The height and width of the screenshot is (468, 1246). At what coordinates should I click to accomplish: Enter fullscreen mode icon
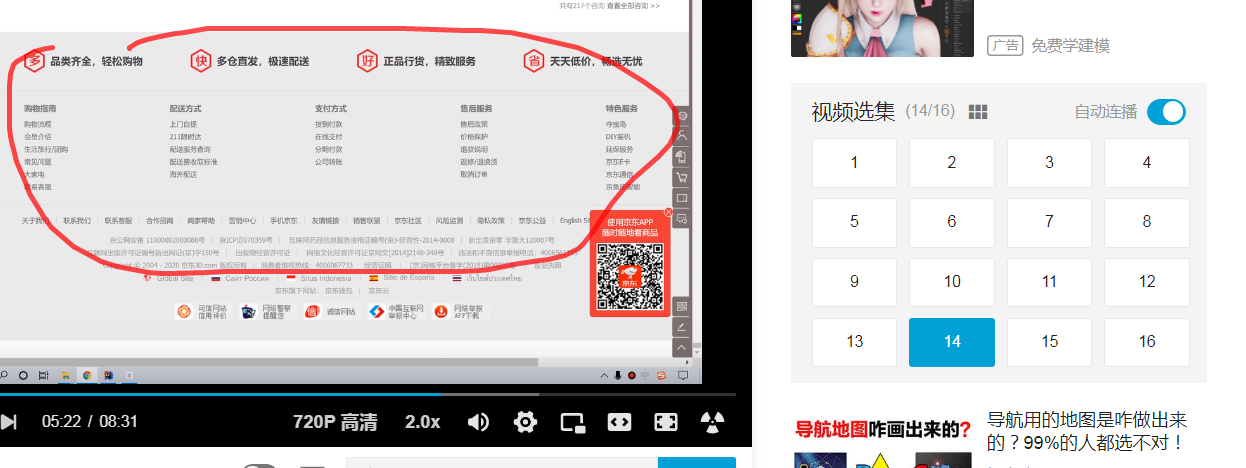pos(666,421)
